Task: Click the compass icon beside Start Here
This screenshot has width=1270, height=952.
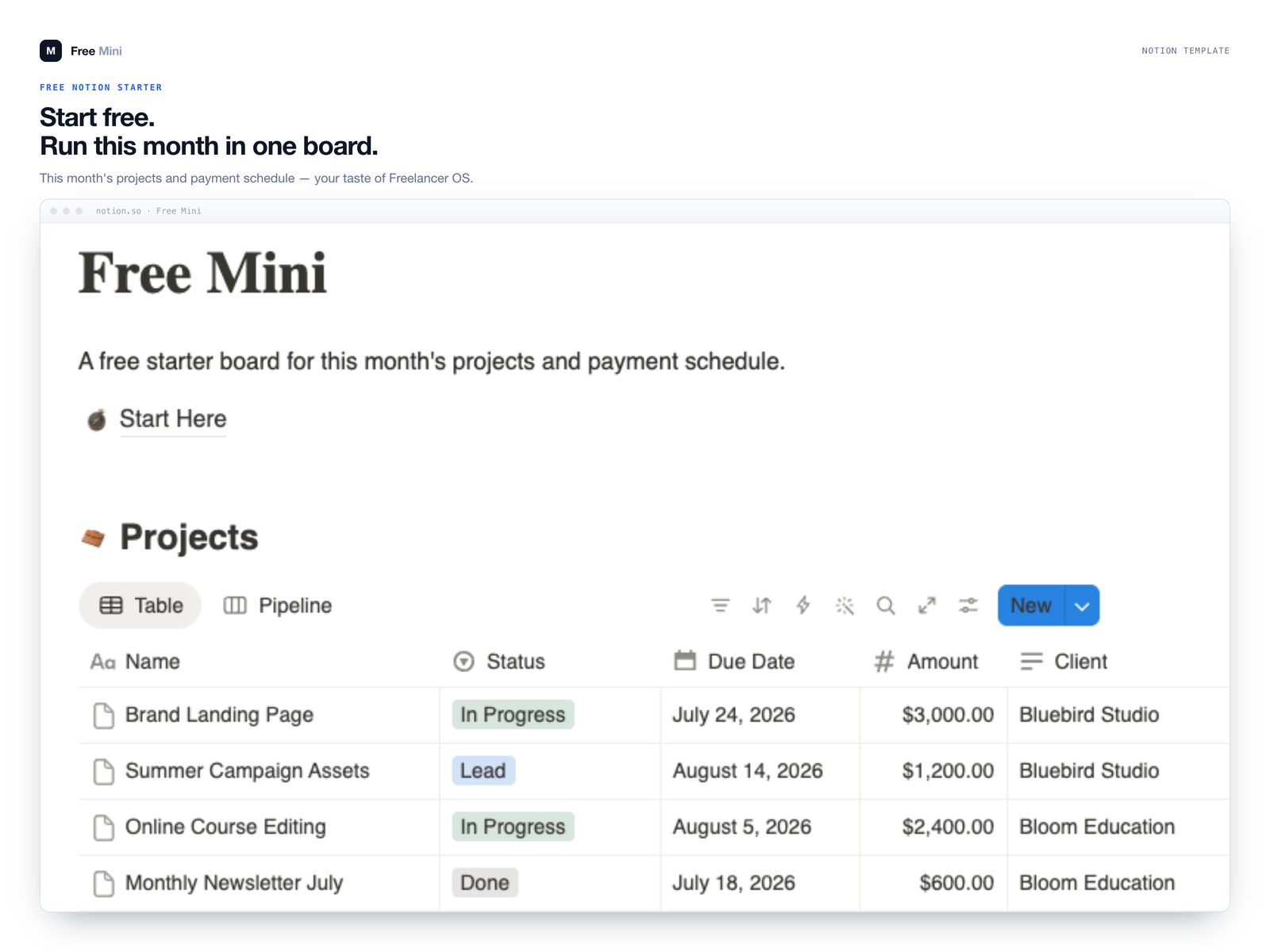Action: click(x=97, y=420)
